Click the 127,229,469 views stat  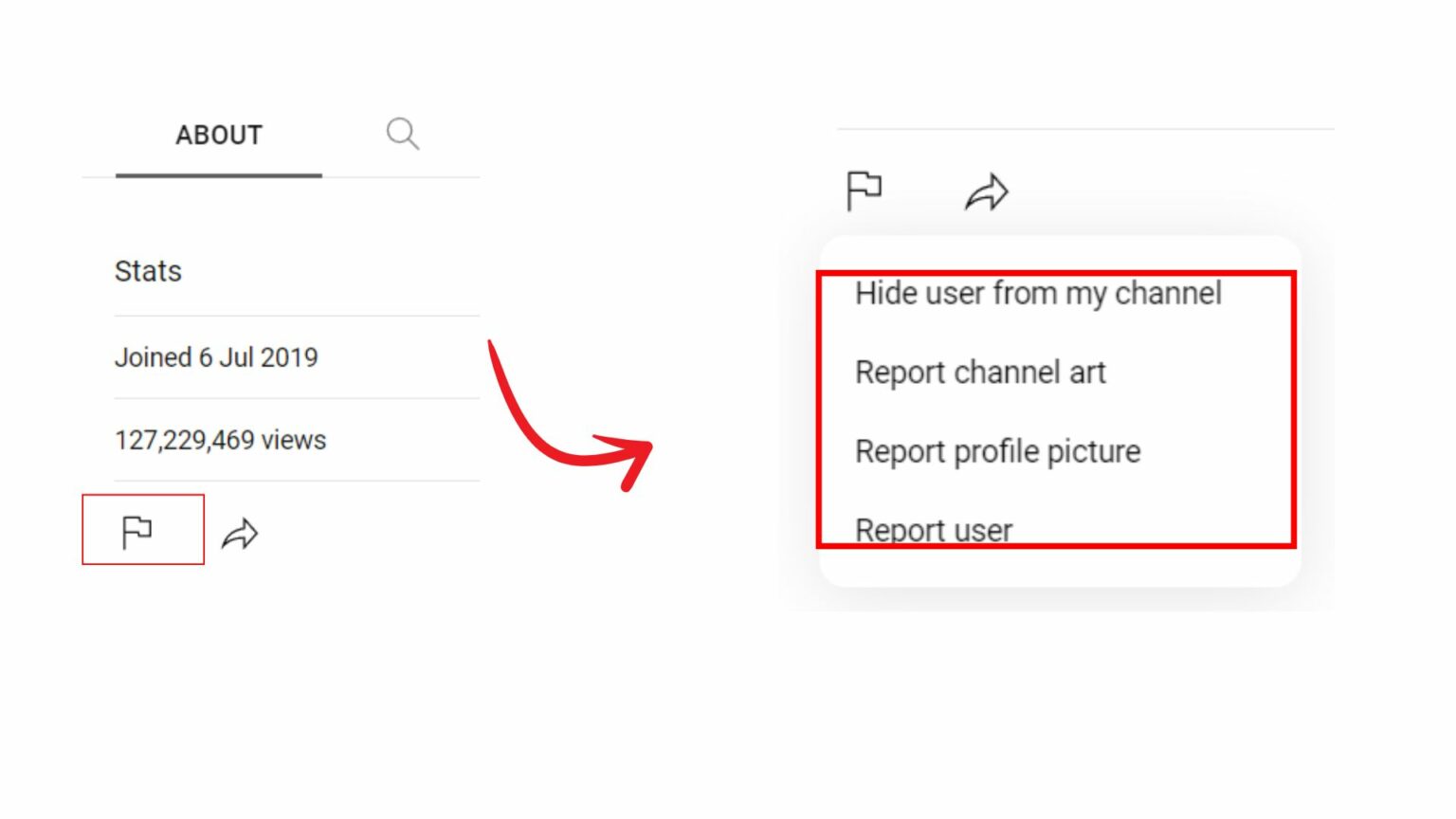[x=220, y=439]
